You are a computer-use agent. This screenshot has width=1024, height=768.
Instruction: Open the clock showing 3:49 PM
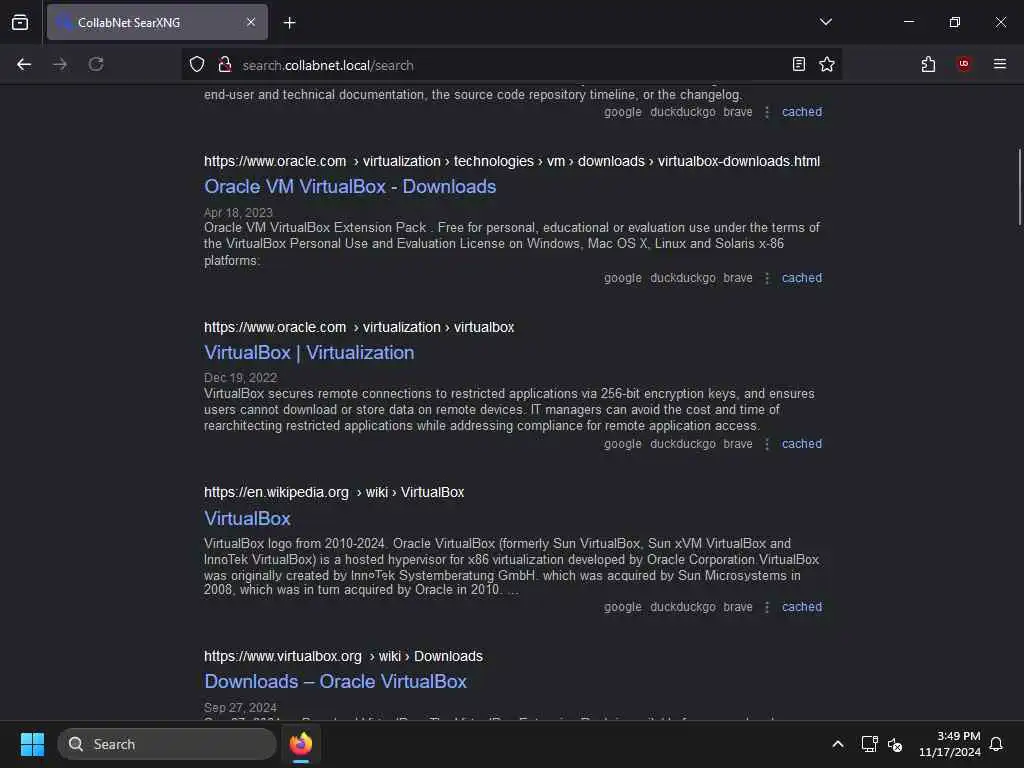[x=950, y=744]
